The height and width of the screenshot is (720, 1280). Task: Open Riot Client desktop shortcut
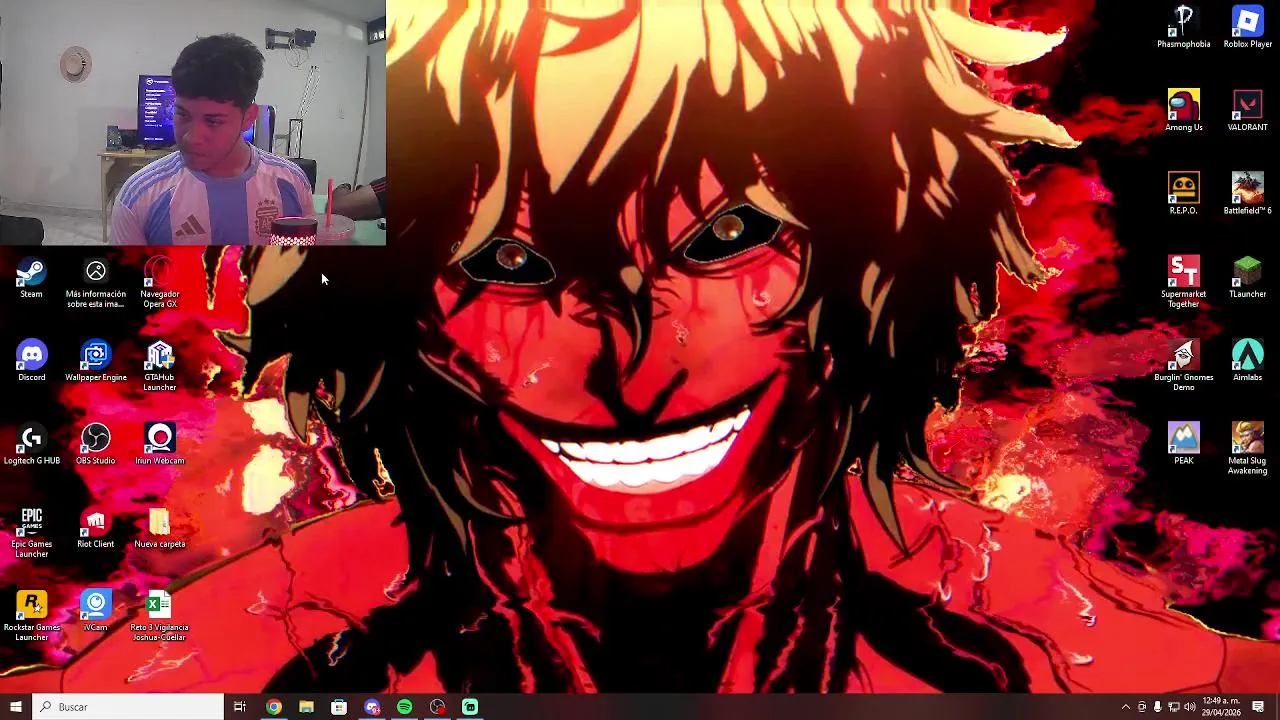(x=96, y=528)
